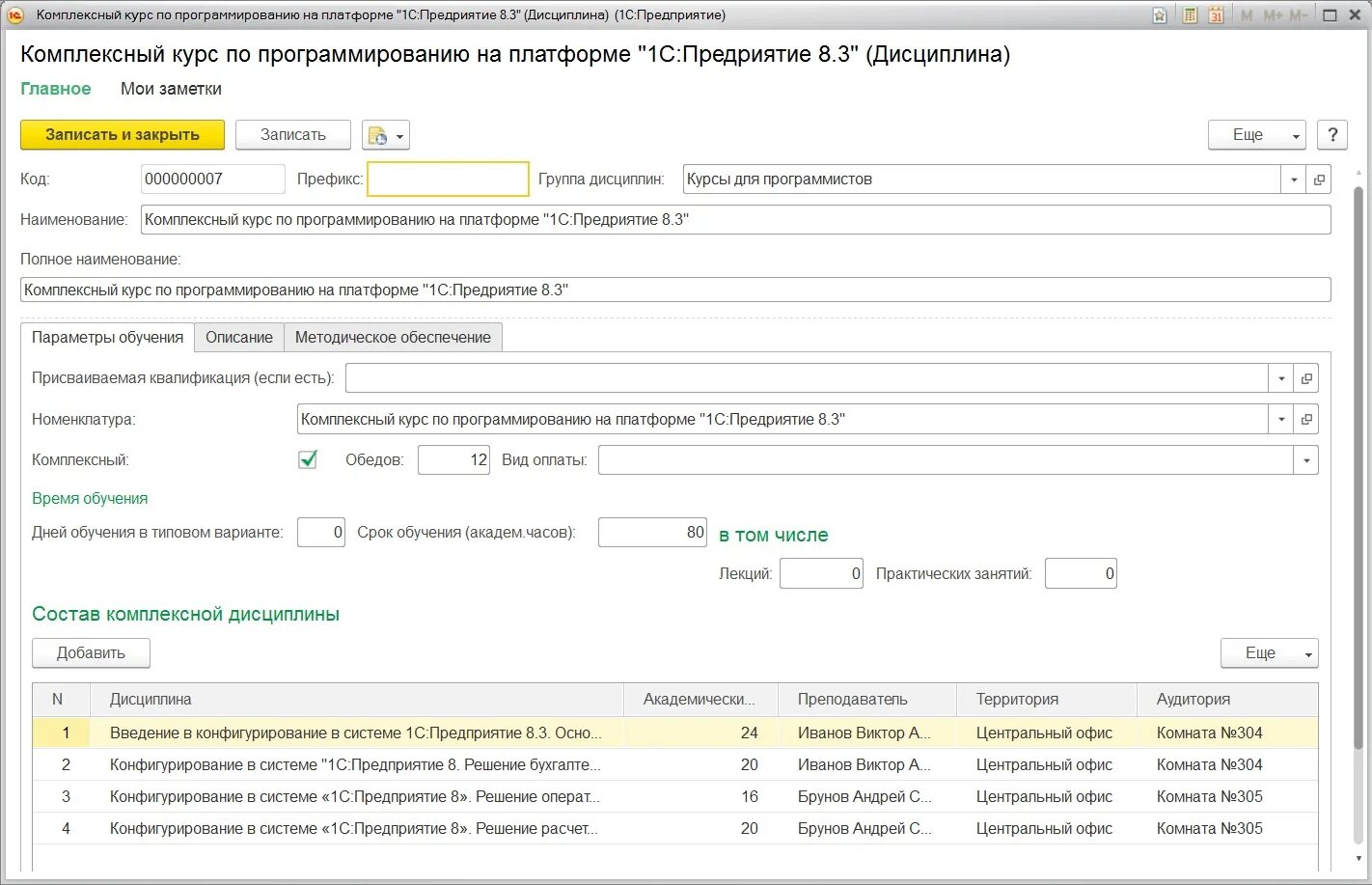The width and height of the screenshot is (1372, 885).
Task: Expand the Вид оплаты dropdown
Action: pyautogui.click(x=1306, y=460)
